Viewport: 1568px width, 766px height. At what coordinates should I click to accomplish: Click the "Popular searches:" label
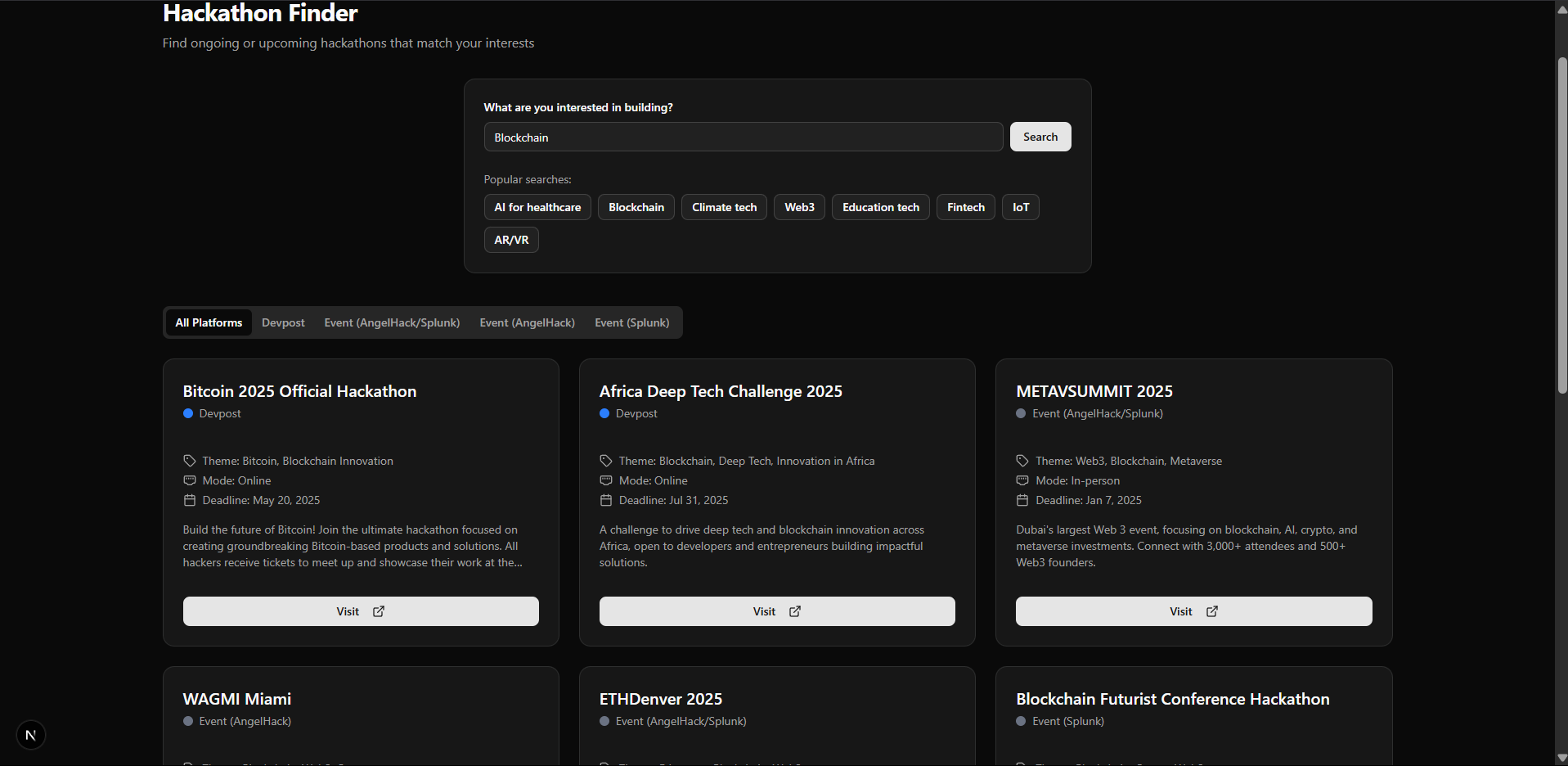pyautogui.click(x=528, y=179)
